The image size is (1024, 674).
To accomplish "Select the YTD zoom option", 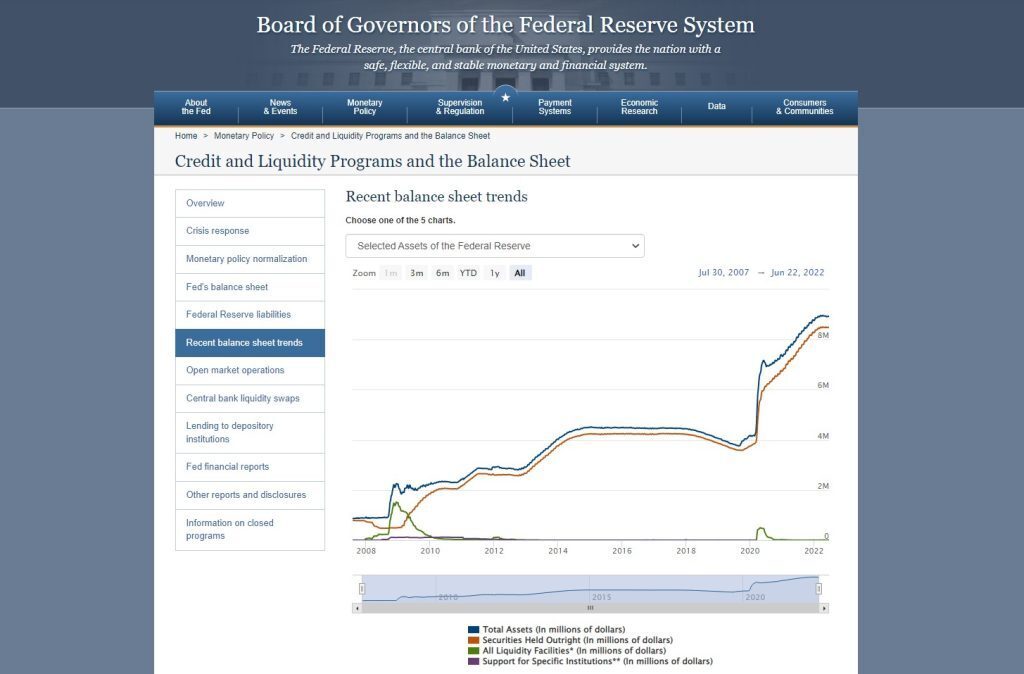I will (468, 273).
